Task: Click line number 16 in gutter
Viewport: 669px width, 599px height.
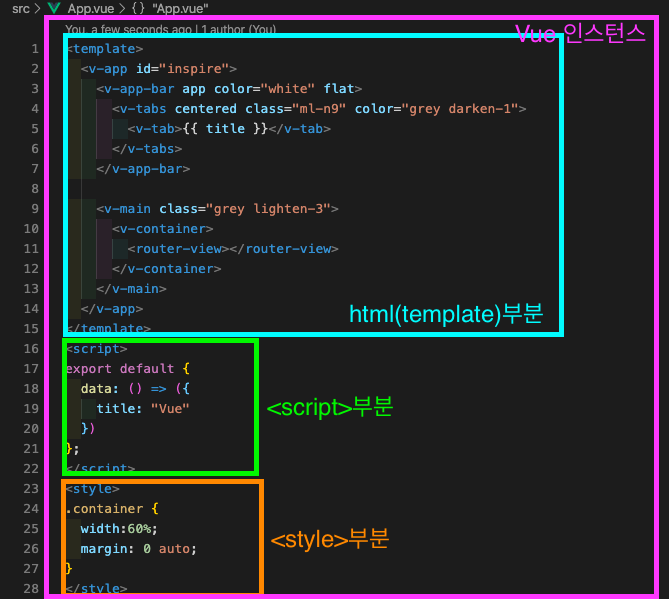Action: click(x=31, y=349)
